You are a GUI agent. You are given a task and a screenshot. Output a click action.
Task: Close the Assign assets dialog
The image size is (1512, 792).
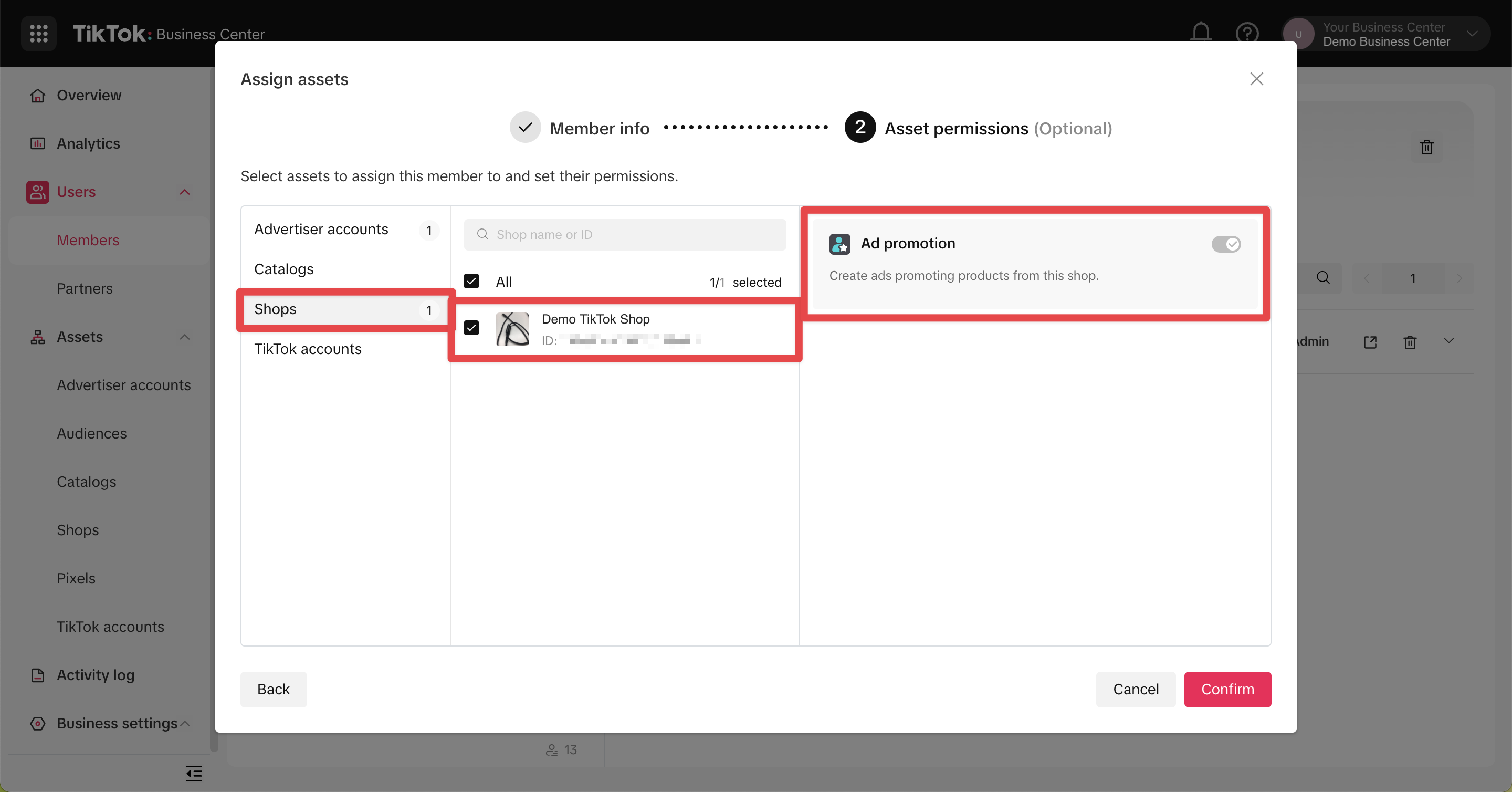(x=1256, y=79)
